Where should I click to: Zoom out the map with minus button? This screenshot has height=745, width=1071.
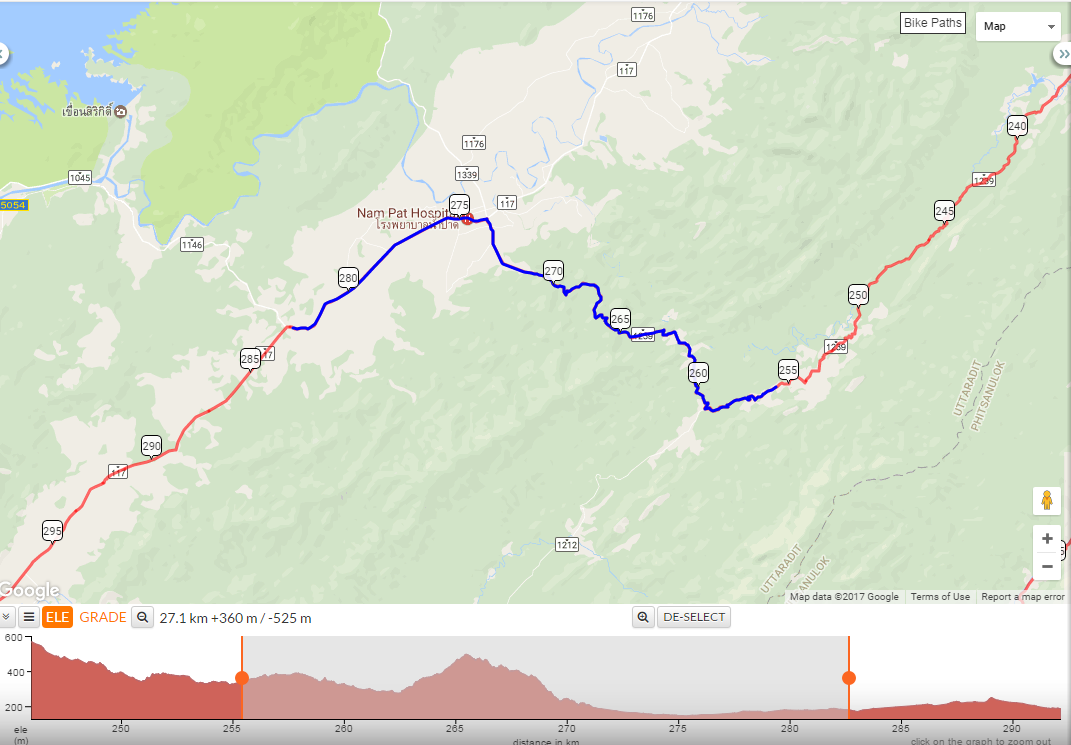click(x=1046, y=567)
